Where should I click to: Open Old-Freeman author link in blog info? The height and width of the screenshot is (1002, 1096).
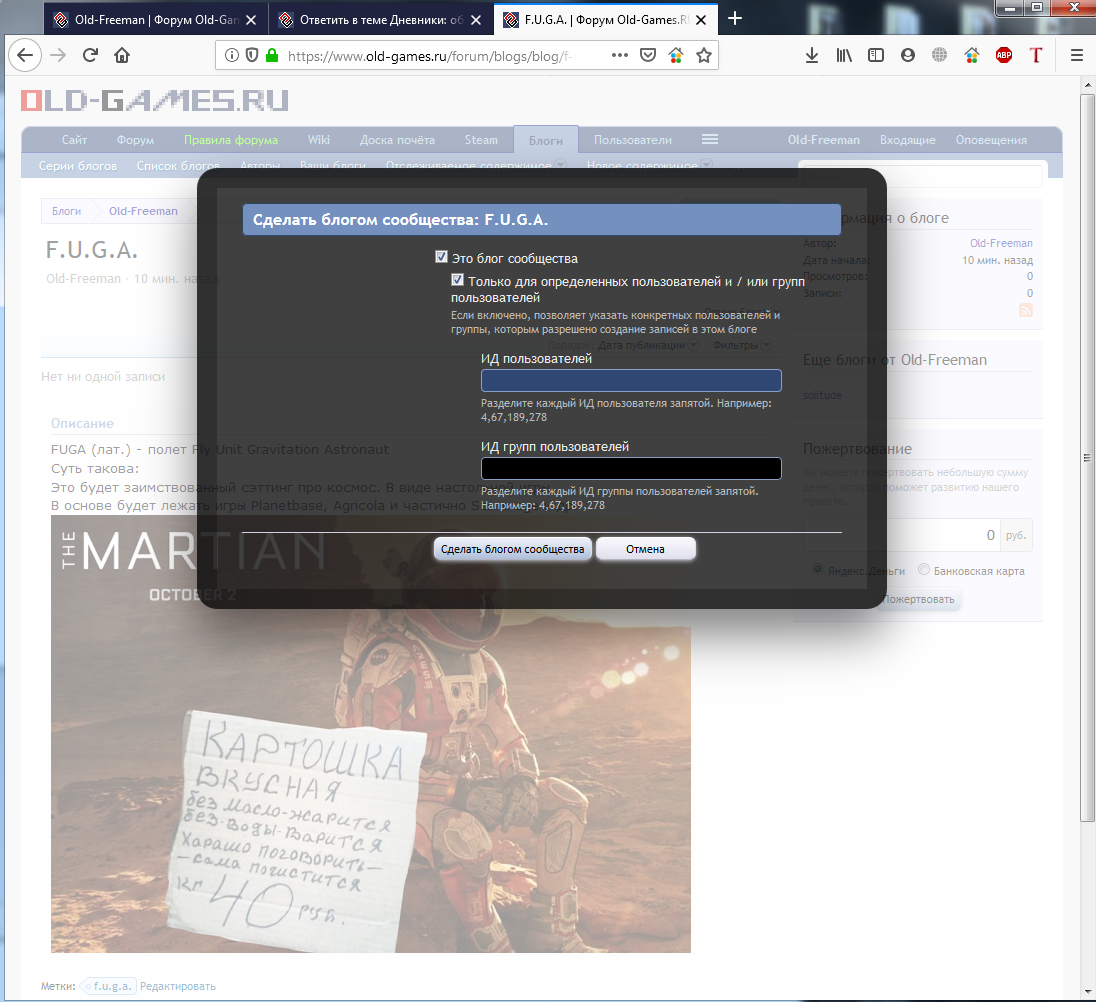[1001, 243]
